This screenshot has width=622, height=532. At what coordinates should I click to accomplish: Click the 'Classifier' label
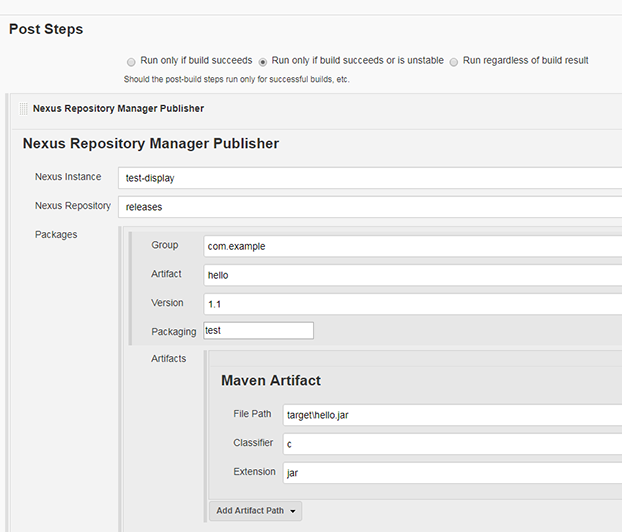tap(253, 443)
